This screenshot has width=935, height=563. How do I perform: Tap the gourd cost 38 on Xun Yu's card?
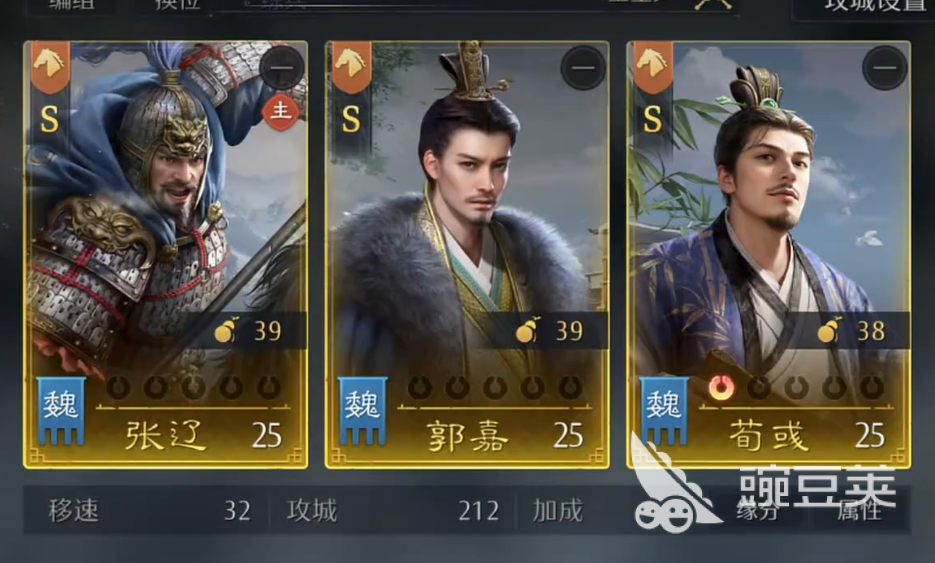point(852,330)
